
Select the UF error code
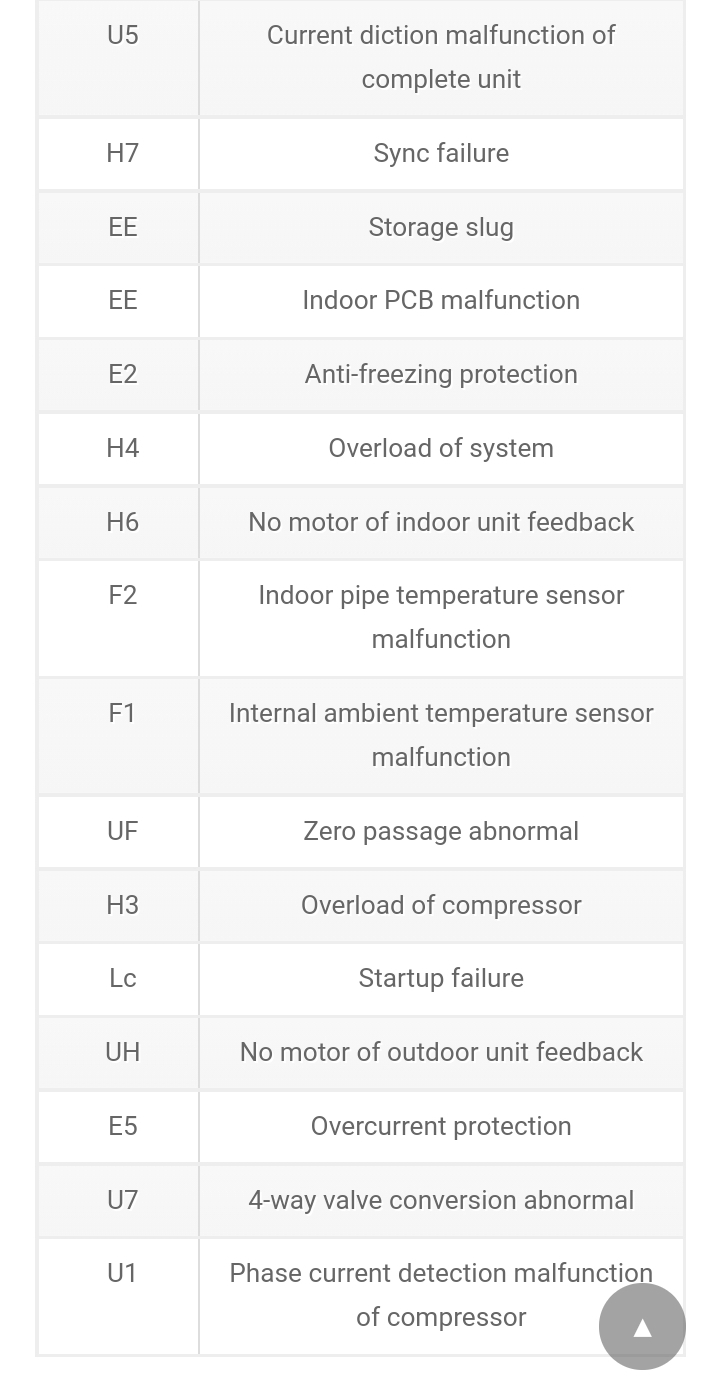point(122,831)
